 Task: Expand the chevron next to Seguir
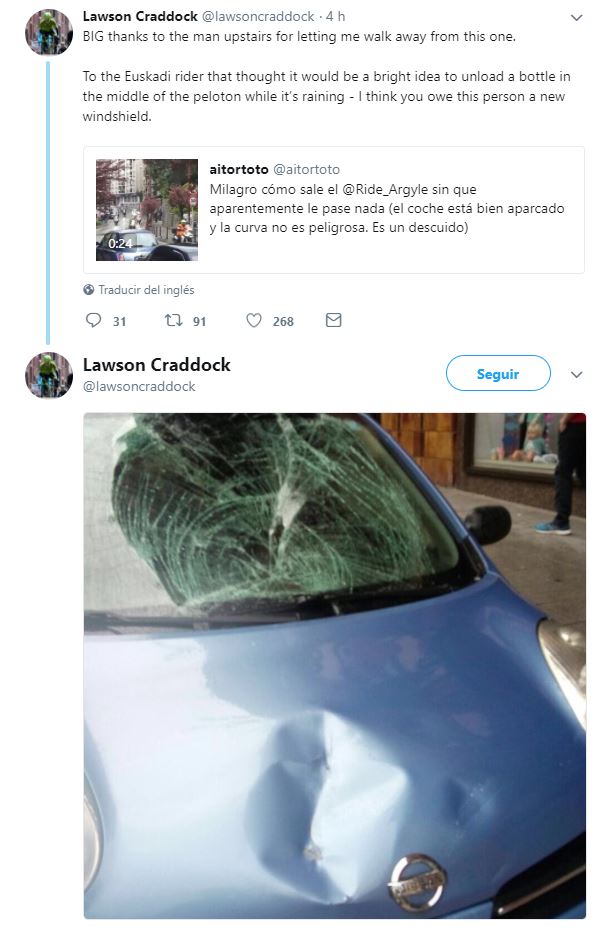click(x=576, y=374)
